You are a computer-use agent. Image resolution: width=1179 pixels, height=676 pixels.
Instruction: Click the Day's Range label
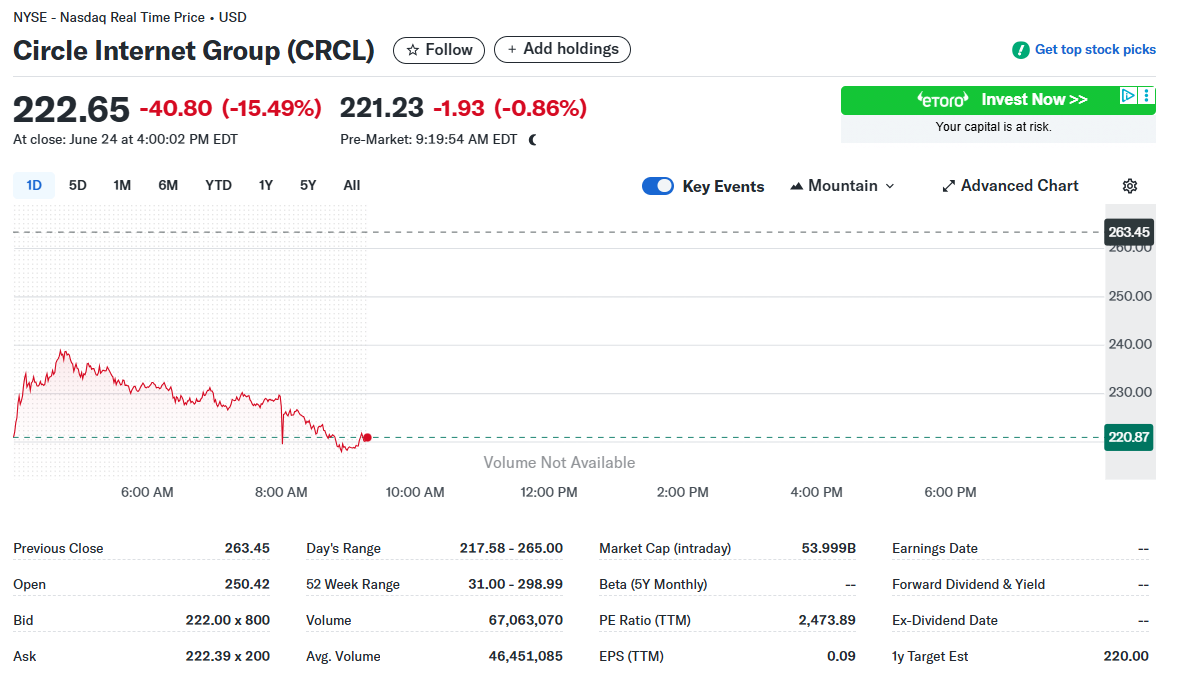(x=343, y=548)
